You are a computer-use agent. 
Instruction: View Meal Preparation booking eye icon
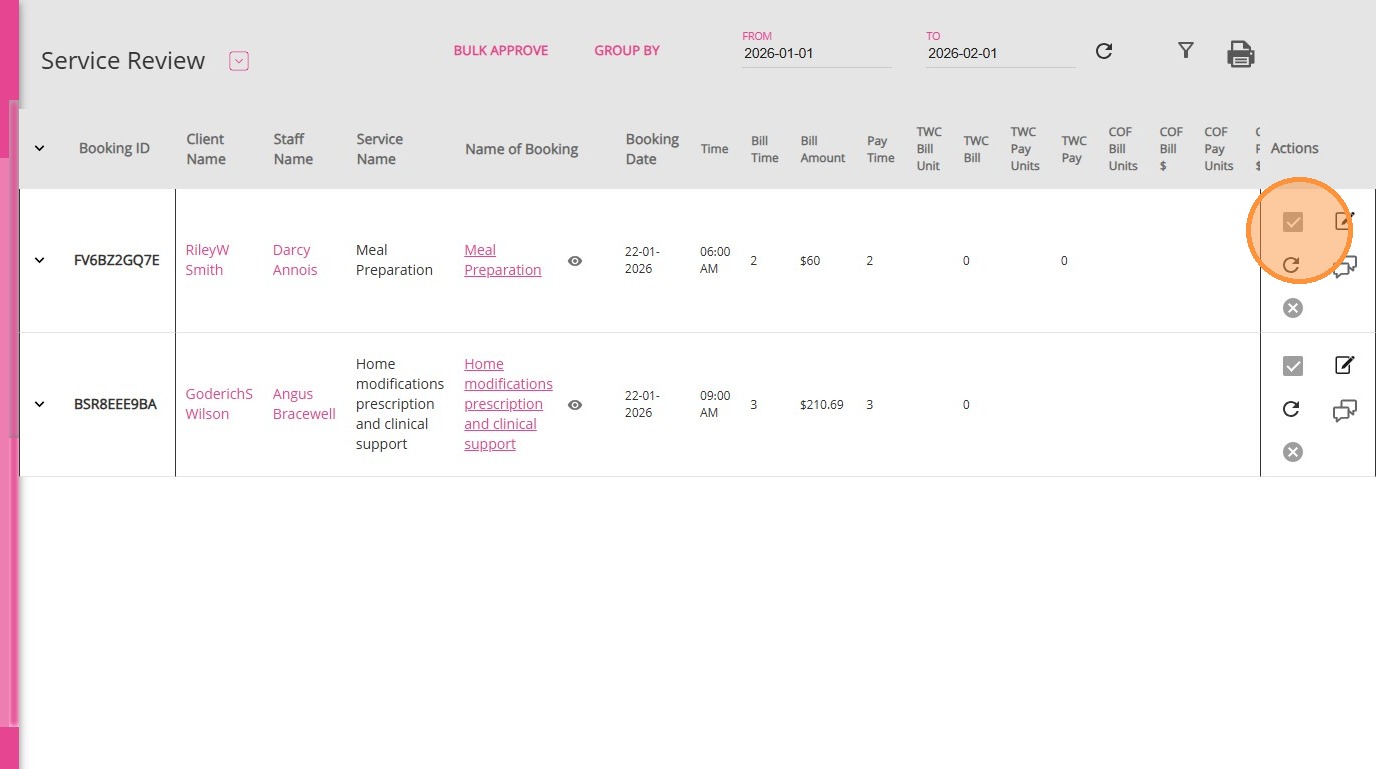[575, 261]
